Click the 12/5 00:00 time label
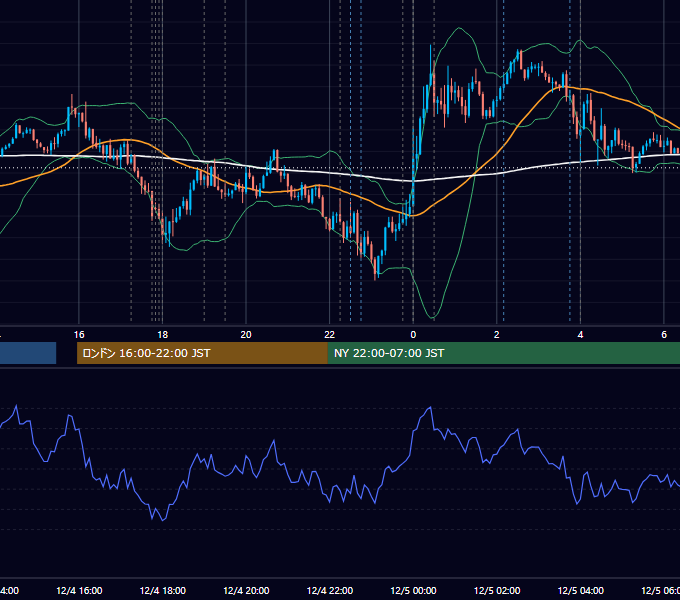 (413, 590)
